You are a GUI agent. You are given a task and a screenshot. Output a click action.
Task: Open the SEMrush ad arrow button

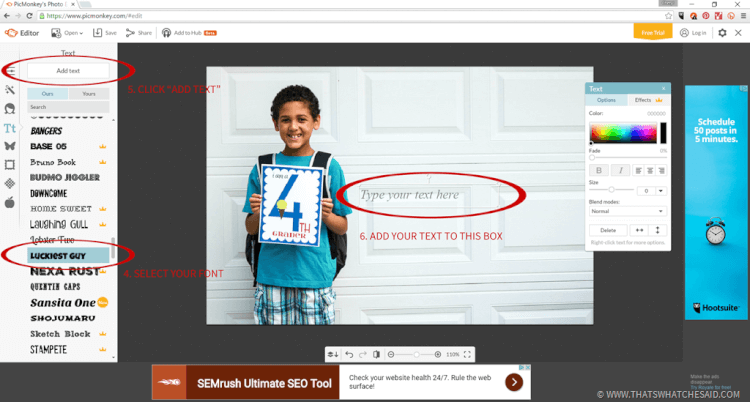[514, 382]
